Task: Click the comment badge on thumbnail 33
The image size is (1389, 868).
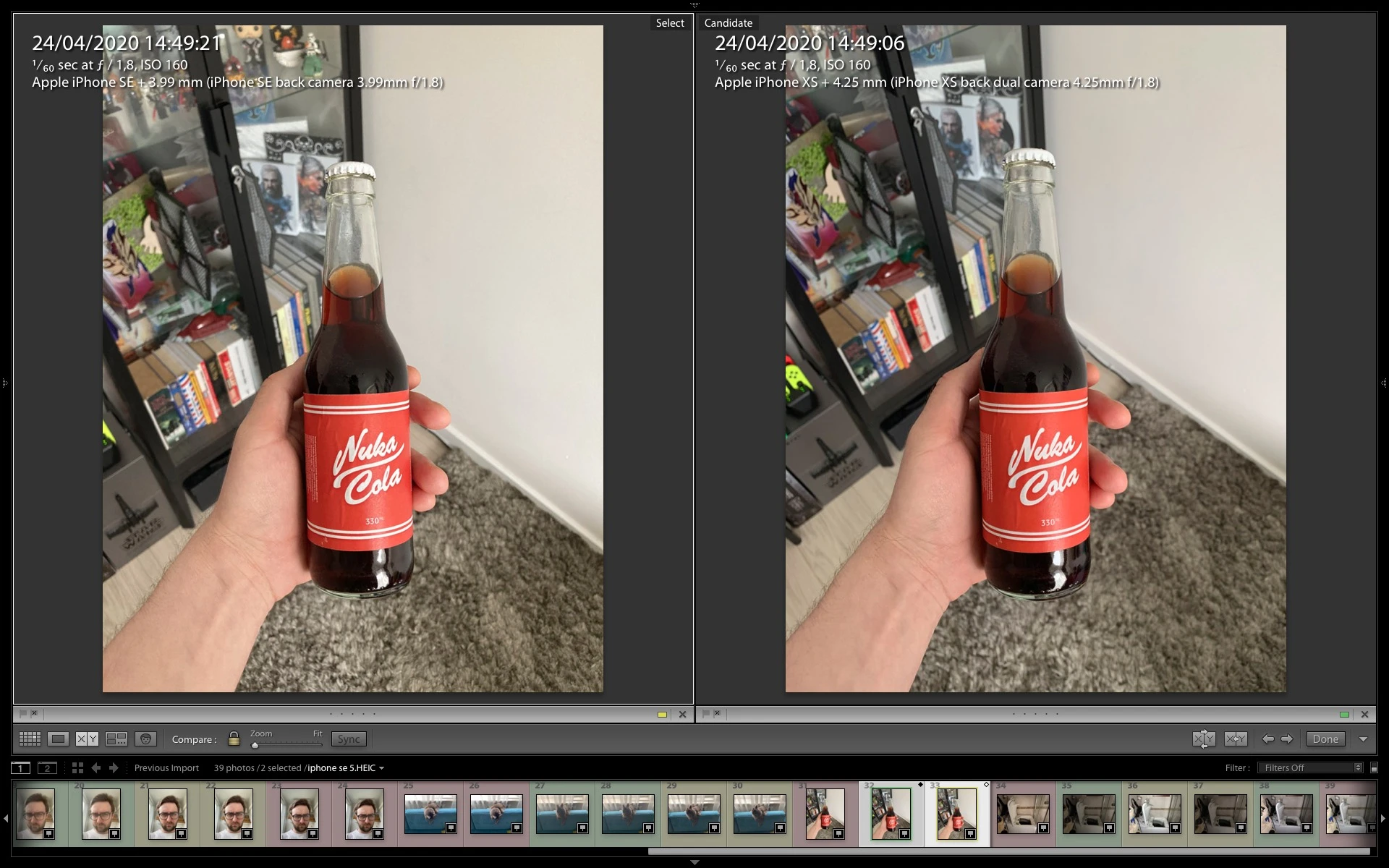Action: click(x=970, y=834)
